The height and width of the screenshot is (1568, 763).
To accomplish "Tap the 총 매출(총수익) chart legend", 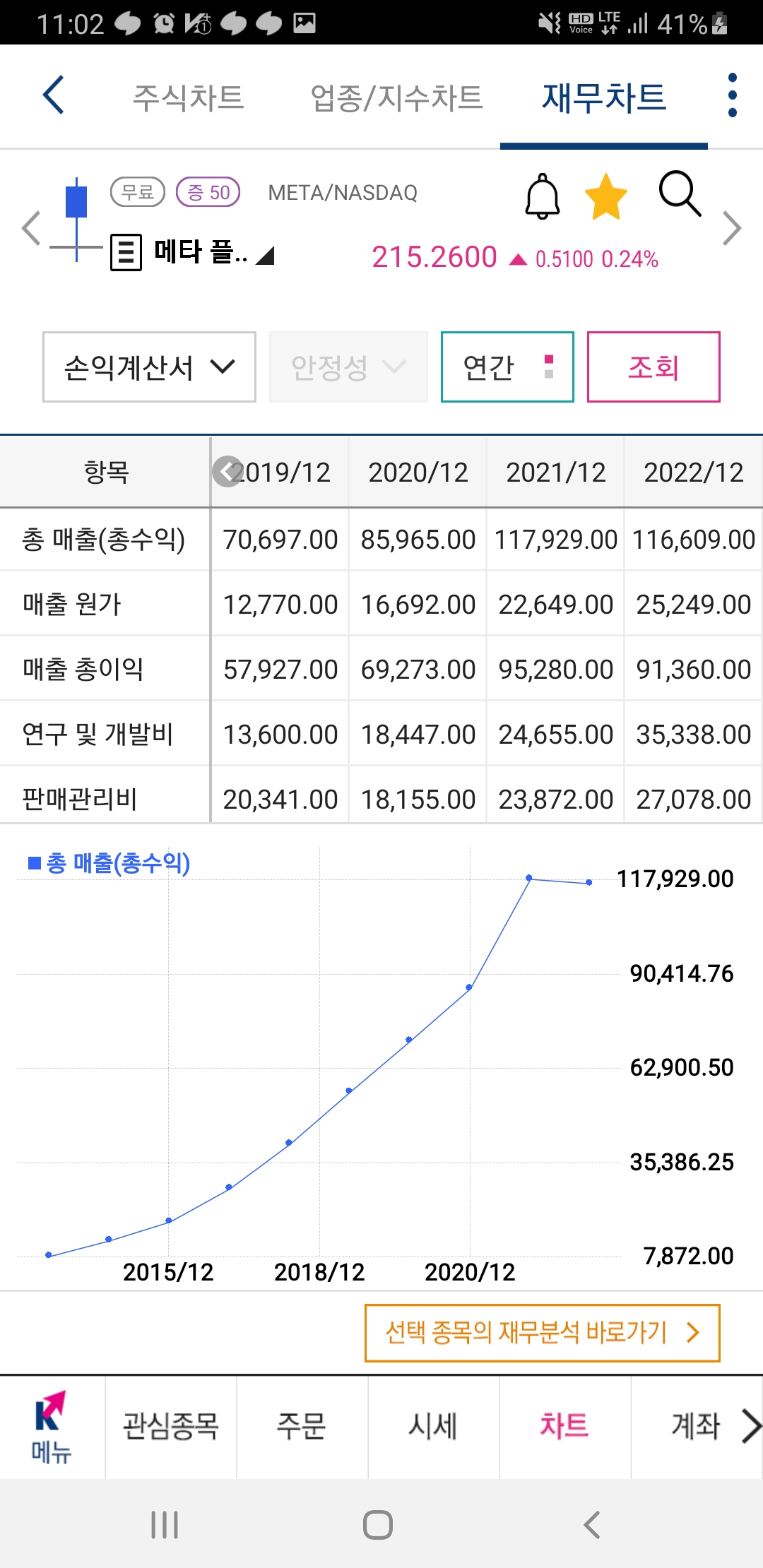I will 110,863.
